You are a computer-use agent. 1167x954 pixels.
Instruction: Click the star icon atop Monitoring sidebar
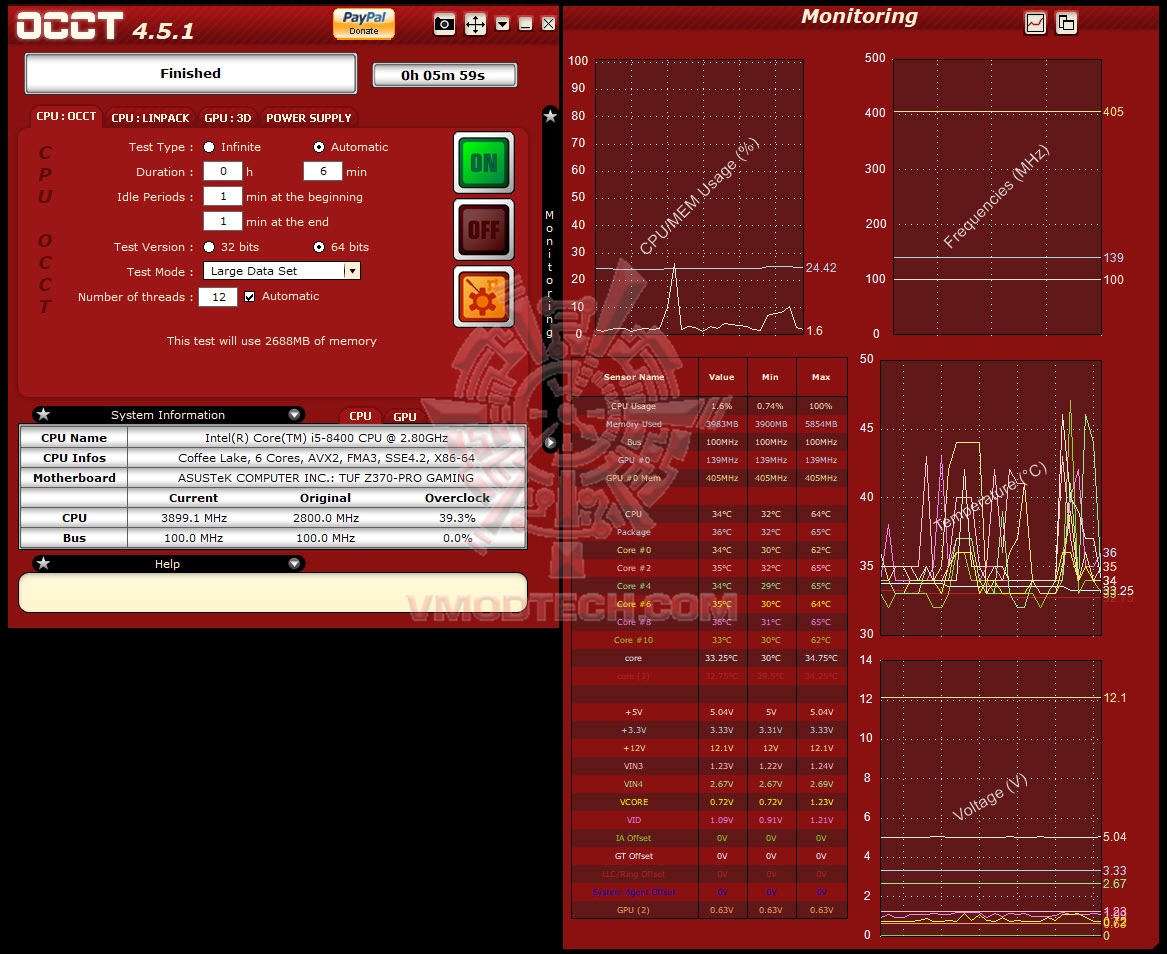tap(550, 115)
